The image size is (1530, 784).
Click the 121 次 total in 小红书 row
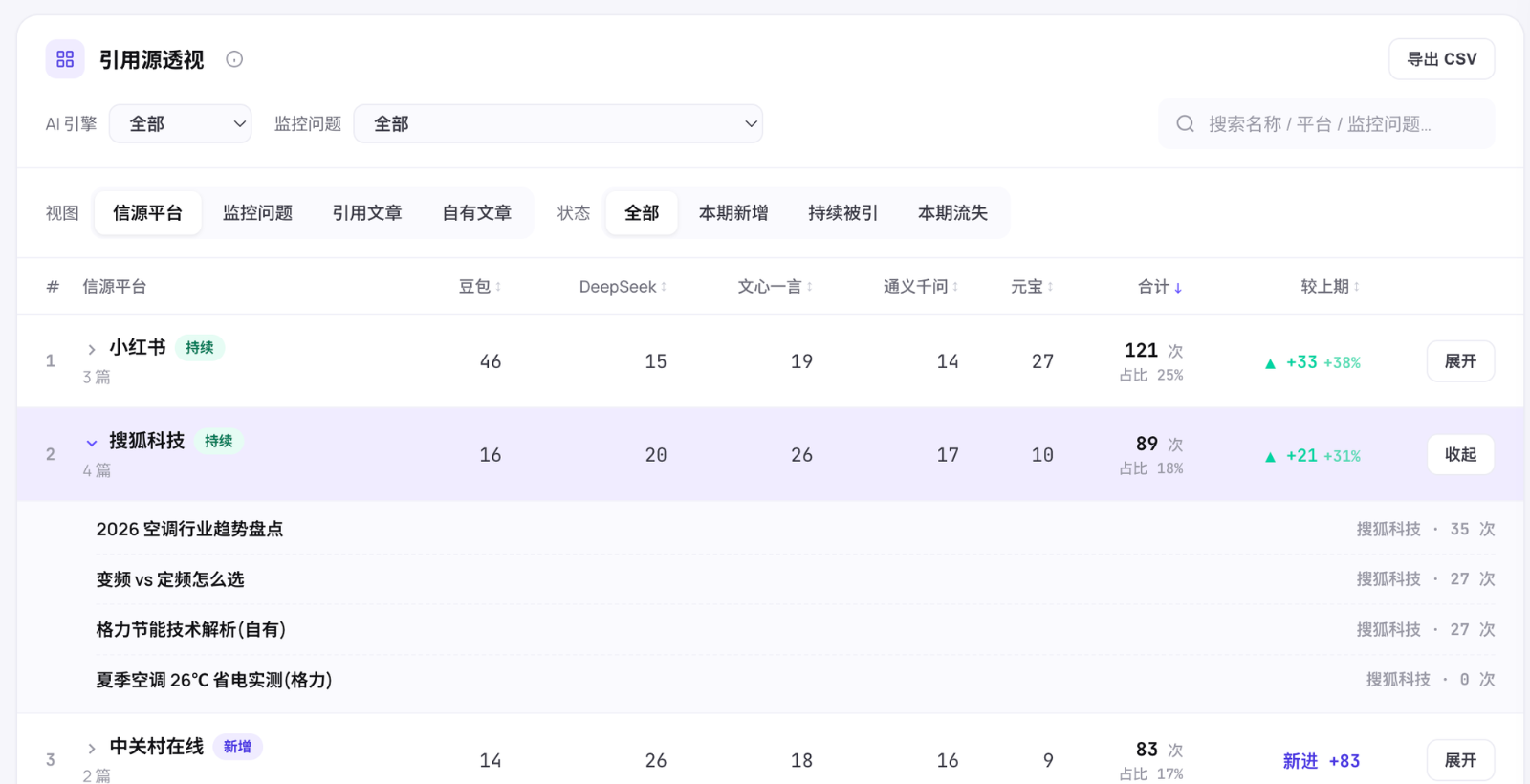click(x=1153, y=351)
